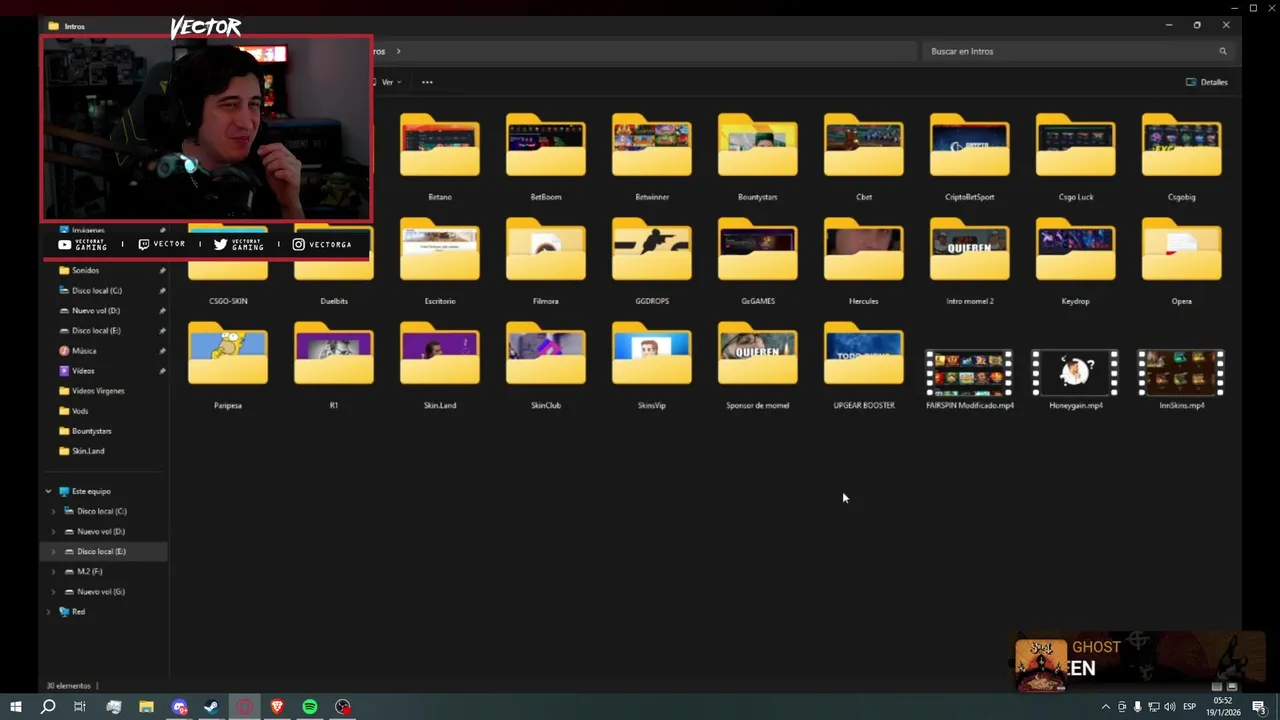Open pinned Nuevo vol (D:) in quick access
This screenshot has width=1280, height=720.
pos(95,310)
